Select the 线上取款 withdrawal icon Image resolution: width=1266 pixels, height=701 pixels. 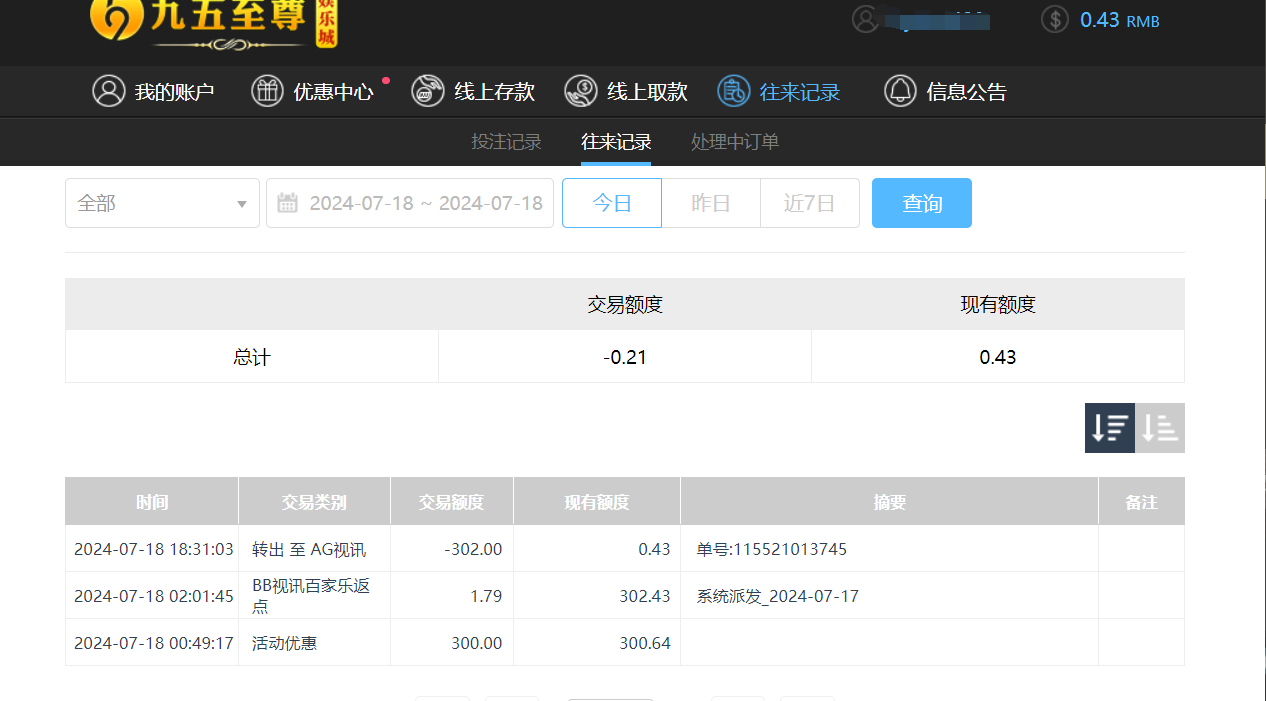pos(580,91)
